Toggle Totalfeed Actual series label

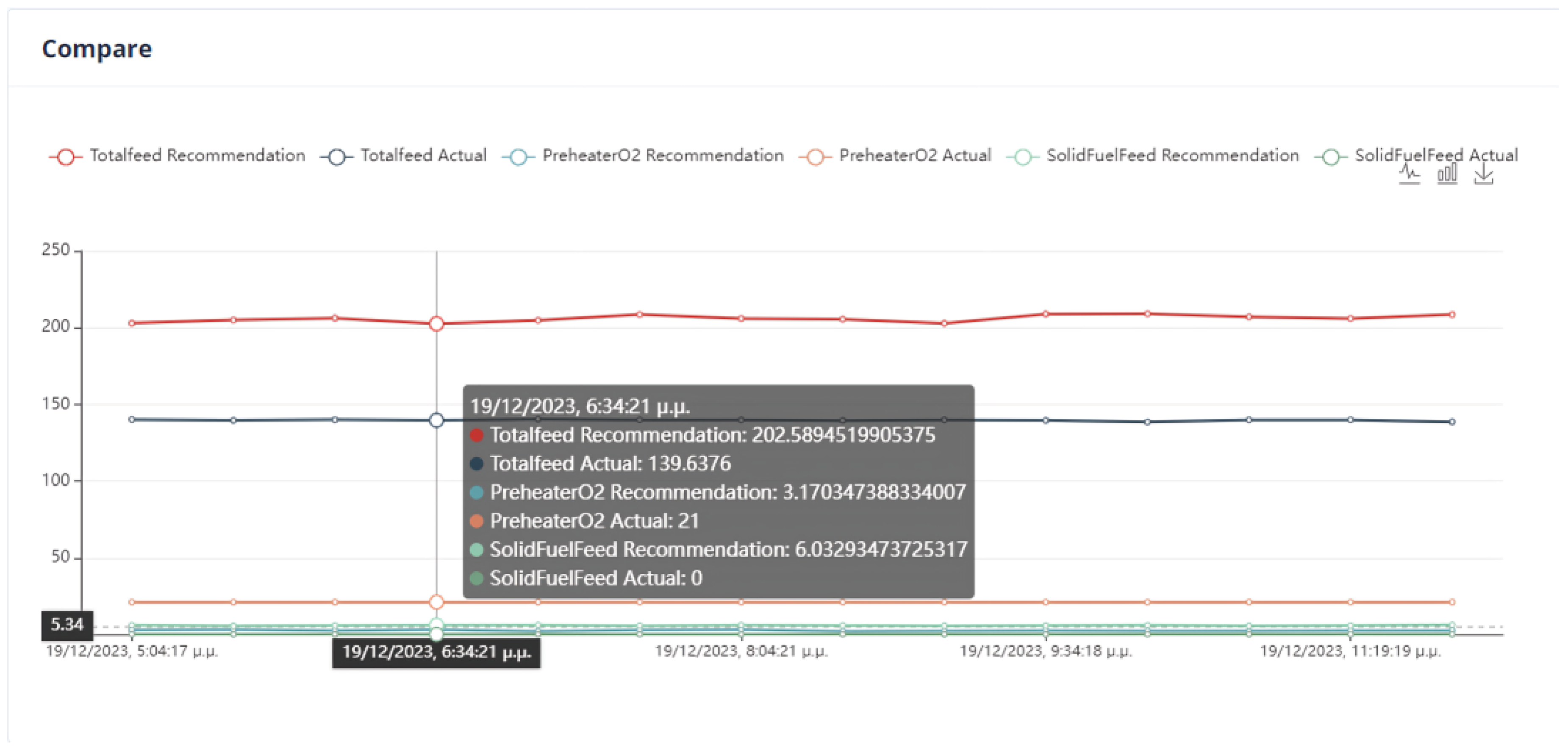[423, 156]
